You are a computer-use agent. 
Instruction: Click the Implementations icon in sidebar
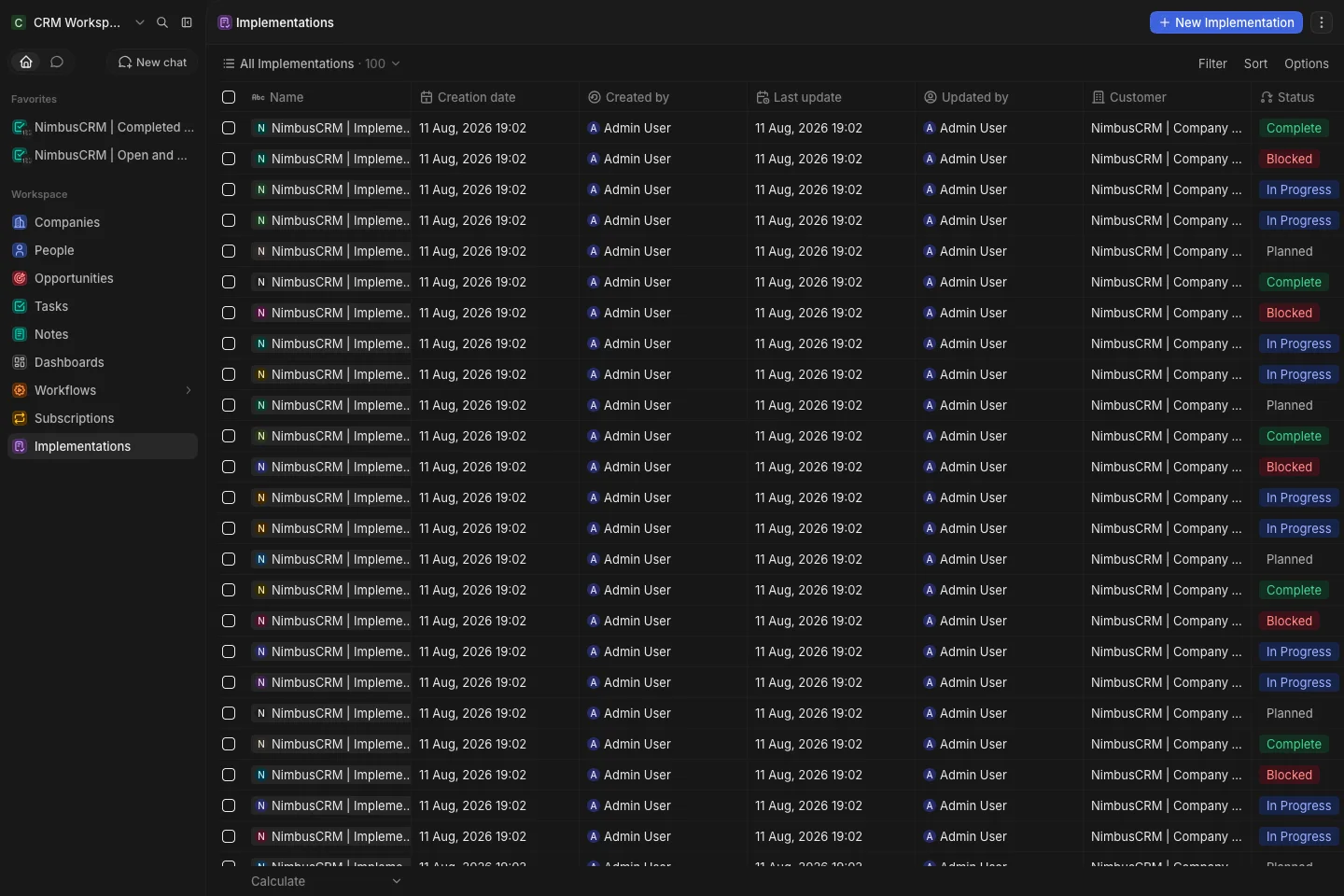coord(20,446)
